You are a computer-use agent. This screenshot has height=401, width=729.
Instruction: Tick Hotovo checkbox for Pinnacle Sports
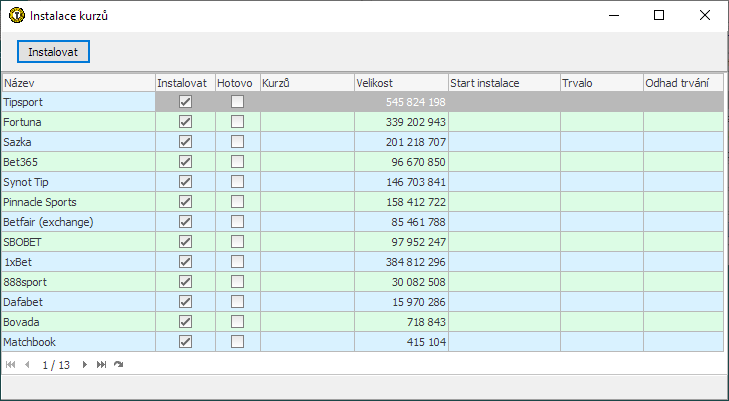coord(238,202)
